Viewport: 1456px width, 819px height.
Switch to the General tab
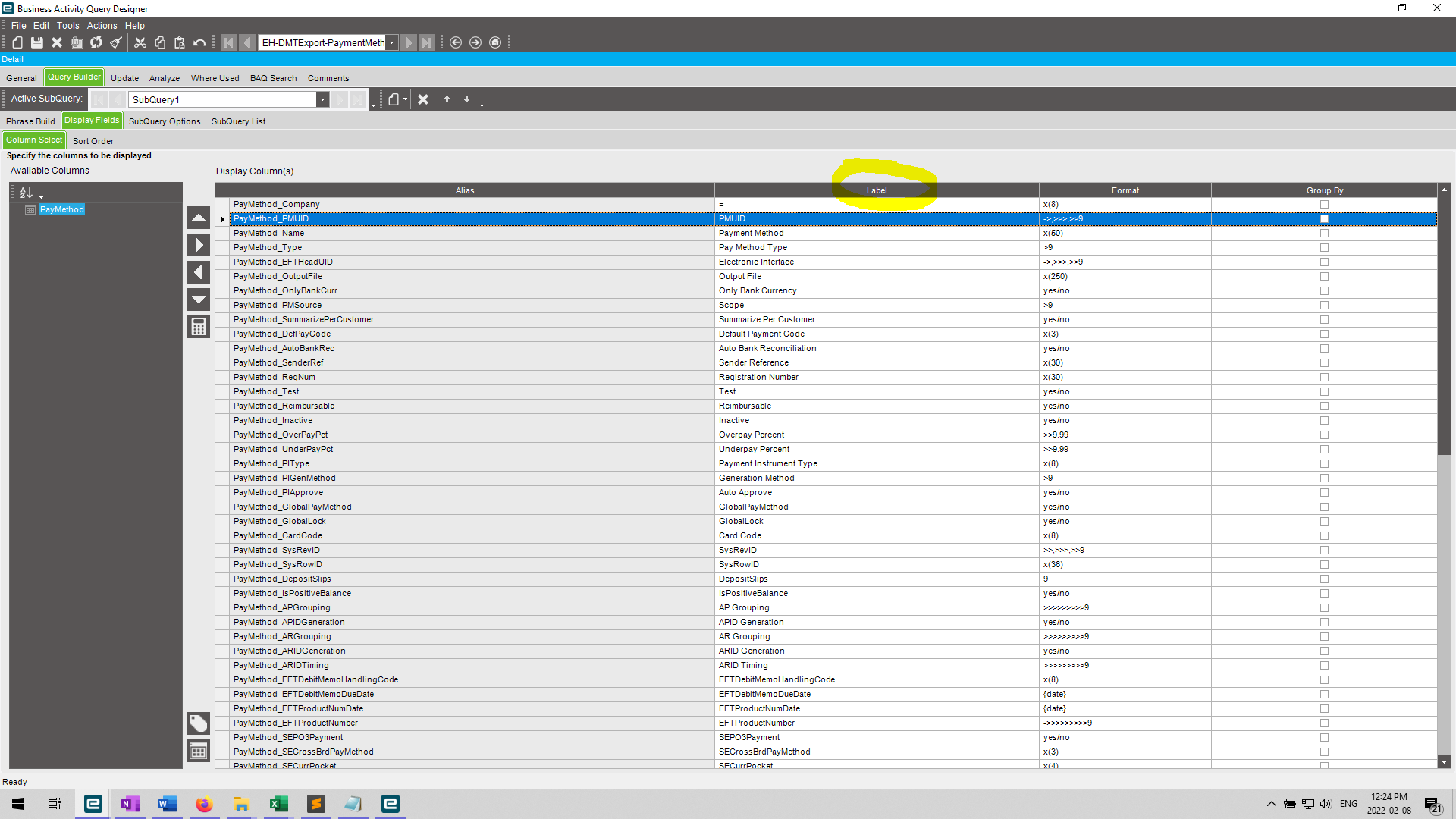21,78
